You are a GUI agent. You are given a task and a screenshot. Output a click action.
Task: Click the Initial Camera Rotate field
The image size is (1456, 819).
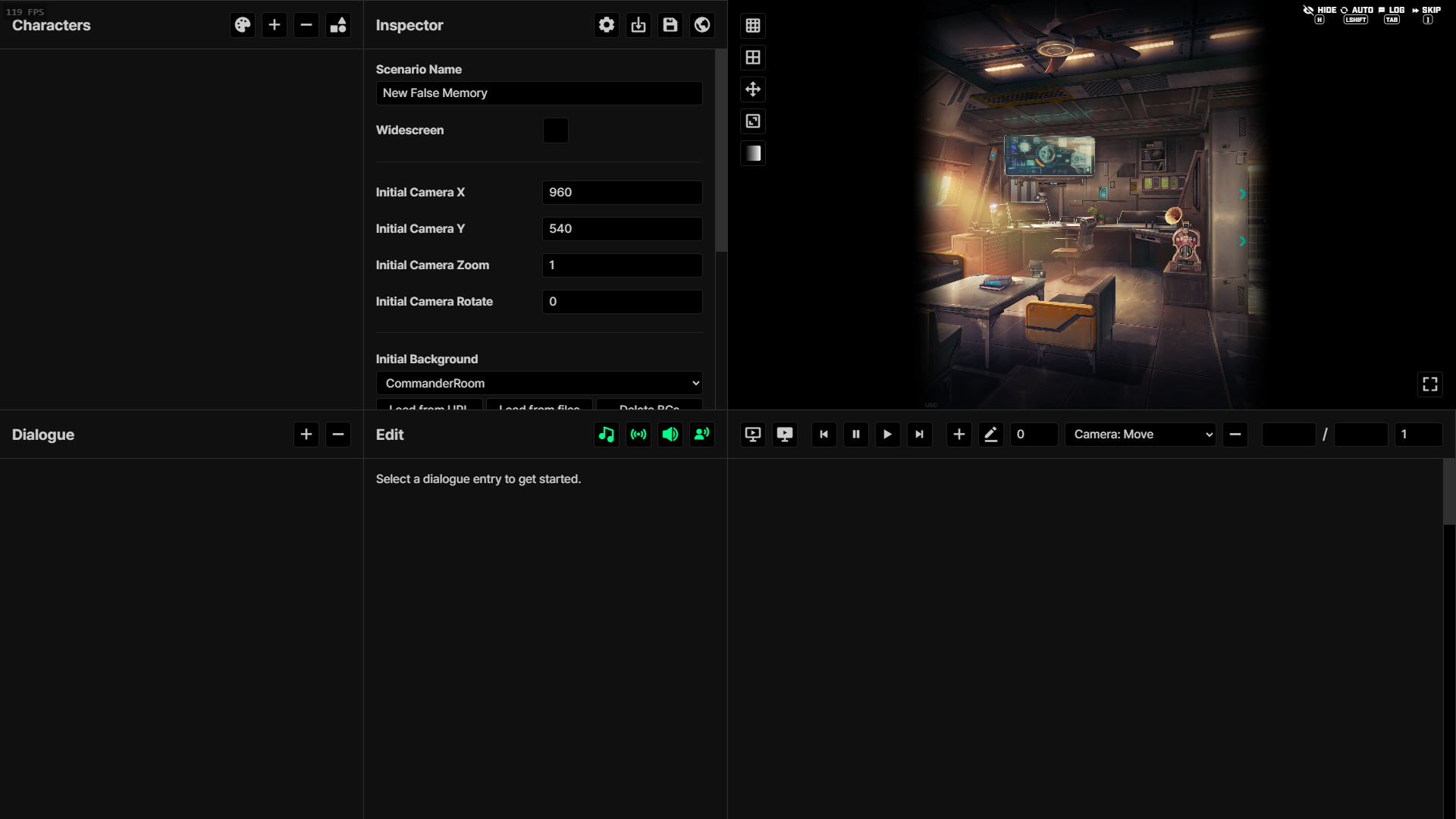click(x=623, y=302)
